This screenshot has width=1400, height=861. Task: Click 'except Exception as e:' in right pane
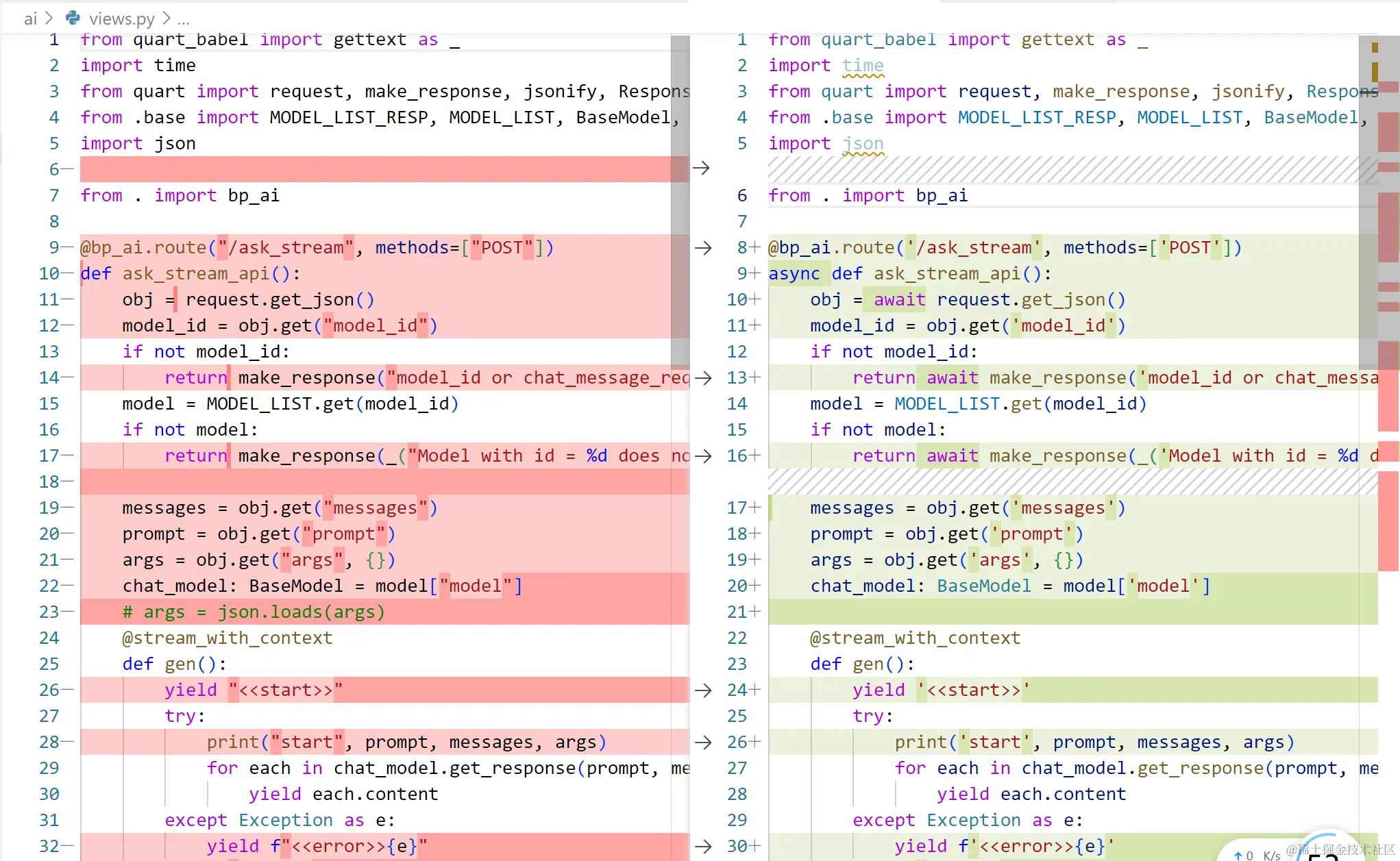[x=968, y=820]
